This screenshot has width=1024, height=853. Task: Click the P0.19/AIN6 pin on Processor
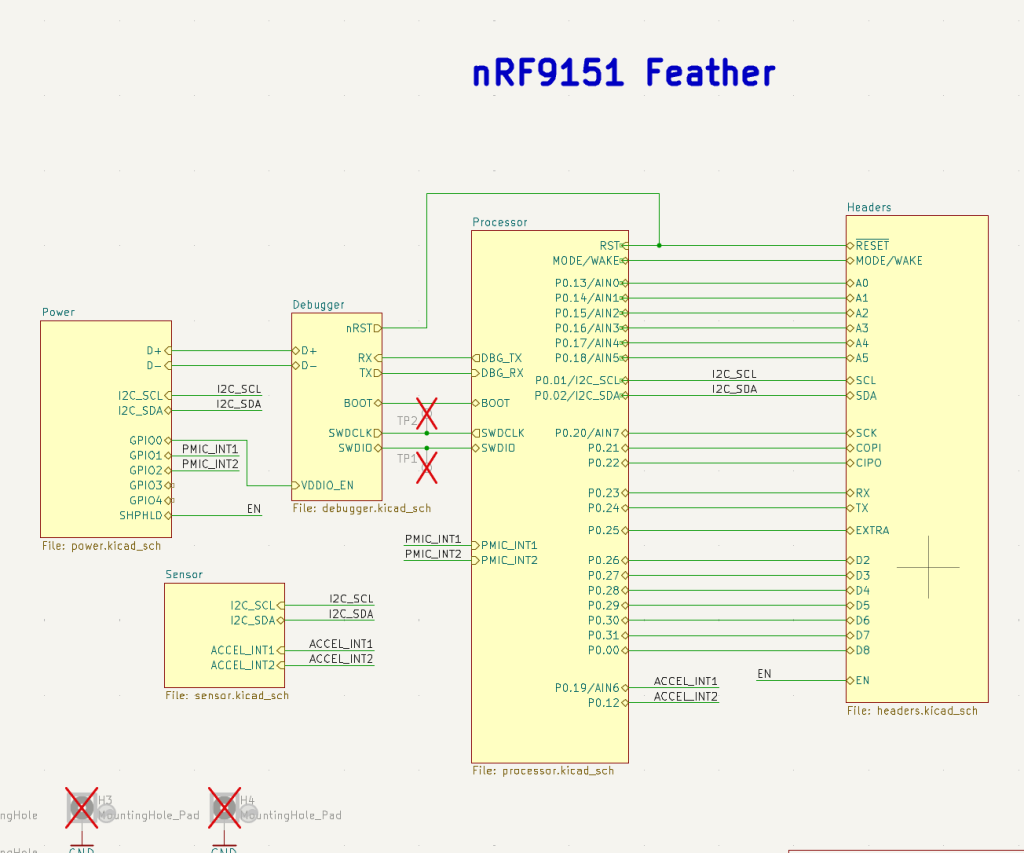click(592, 688)
